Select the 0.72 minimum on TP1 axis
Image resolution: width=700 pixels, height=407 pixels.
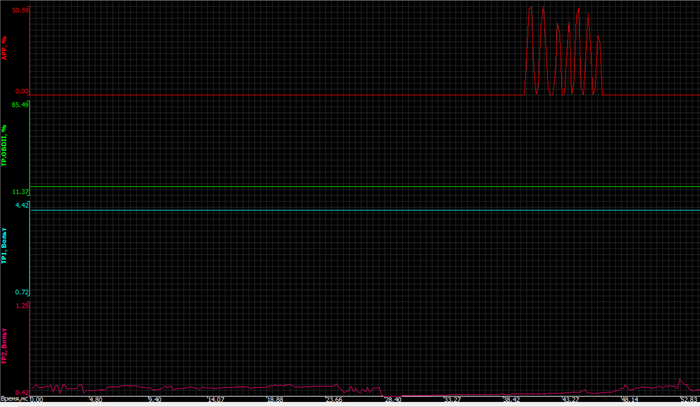click(x=22, y=292)
